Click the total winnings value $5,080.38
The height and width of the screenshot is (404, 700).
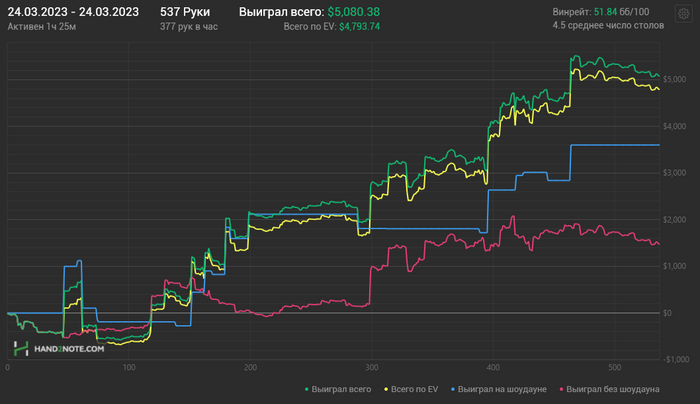(354, 12)
